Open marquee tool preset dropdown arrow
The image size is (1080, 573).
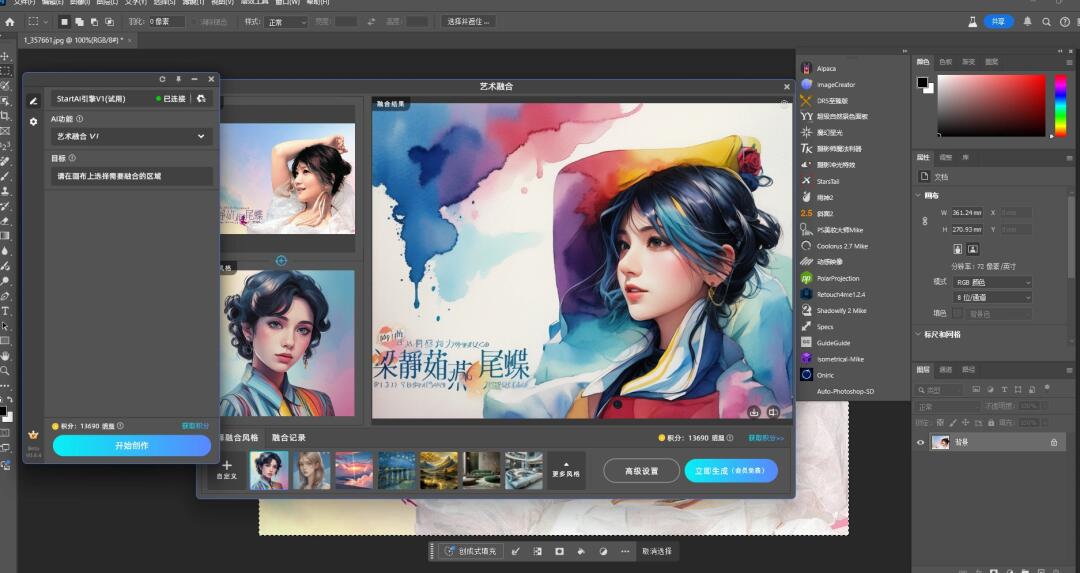[47, 22]
